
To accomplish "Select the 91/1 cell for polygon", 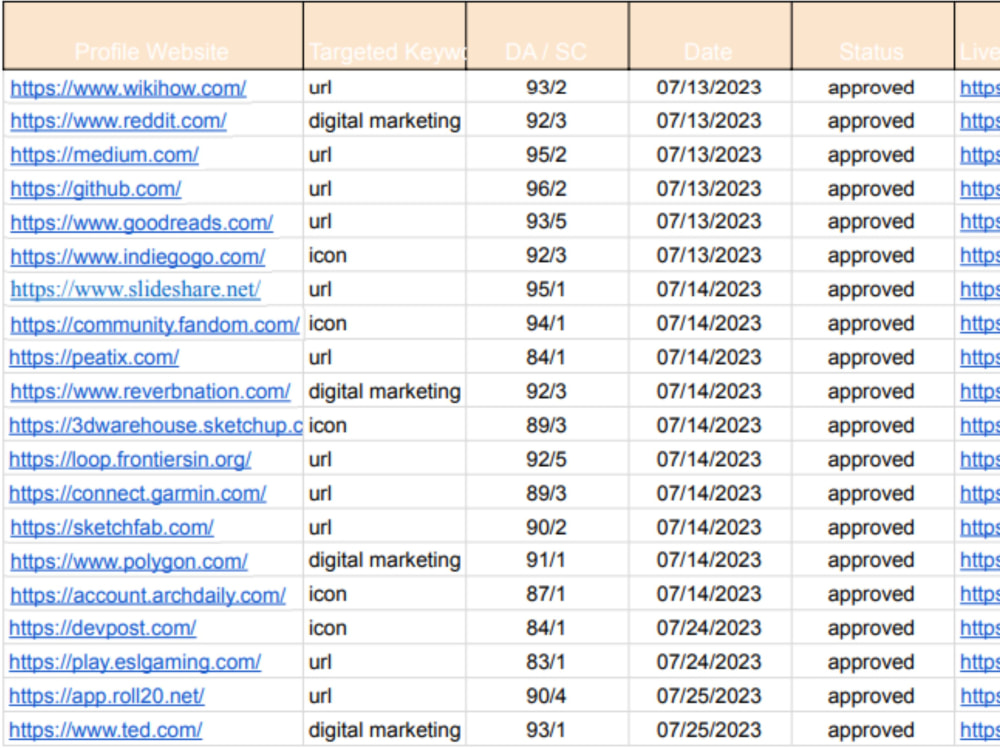I will (546, 560).
